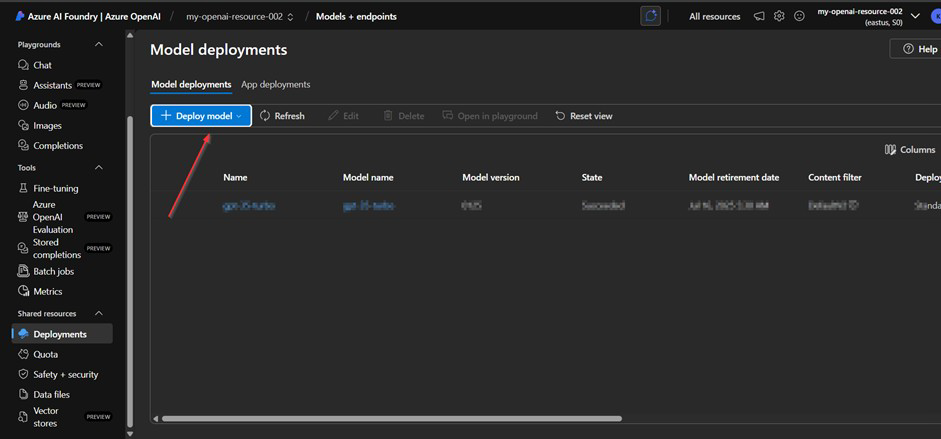Collapse the Playgrounds section

[x=99, y=44]
